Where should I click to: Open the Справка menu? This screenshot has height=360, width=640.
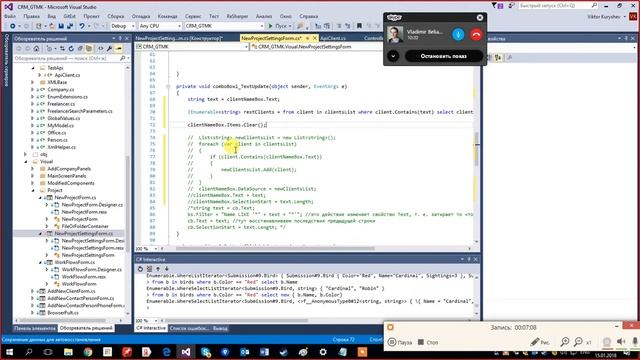309,16
